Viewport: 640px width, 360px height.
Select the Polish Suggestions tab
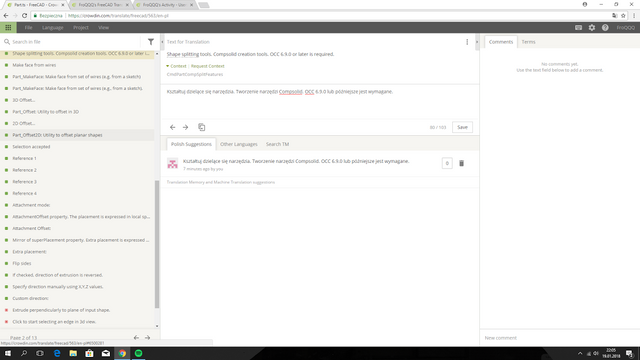coord(191,144)
